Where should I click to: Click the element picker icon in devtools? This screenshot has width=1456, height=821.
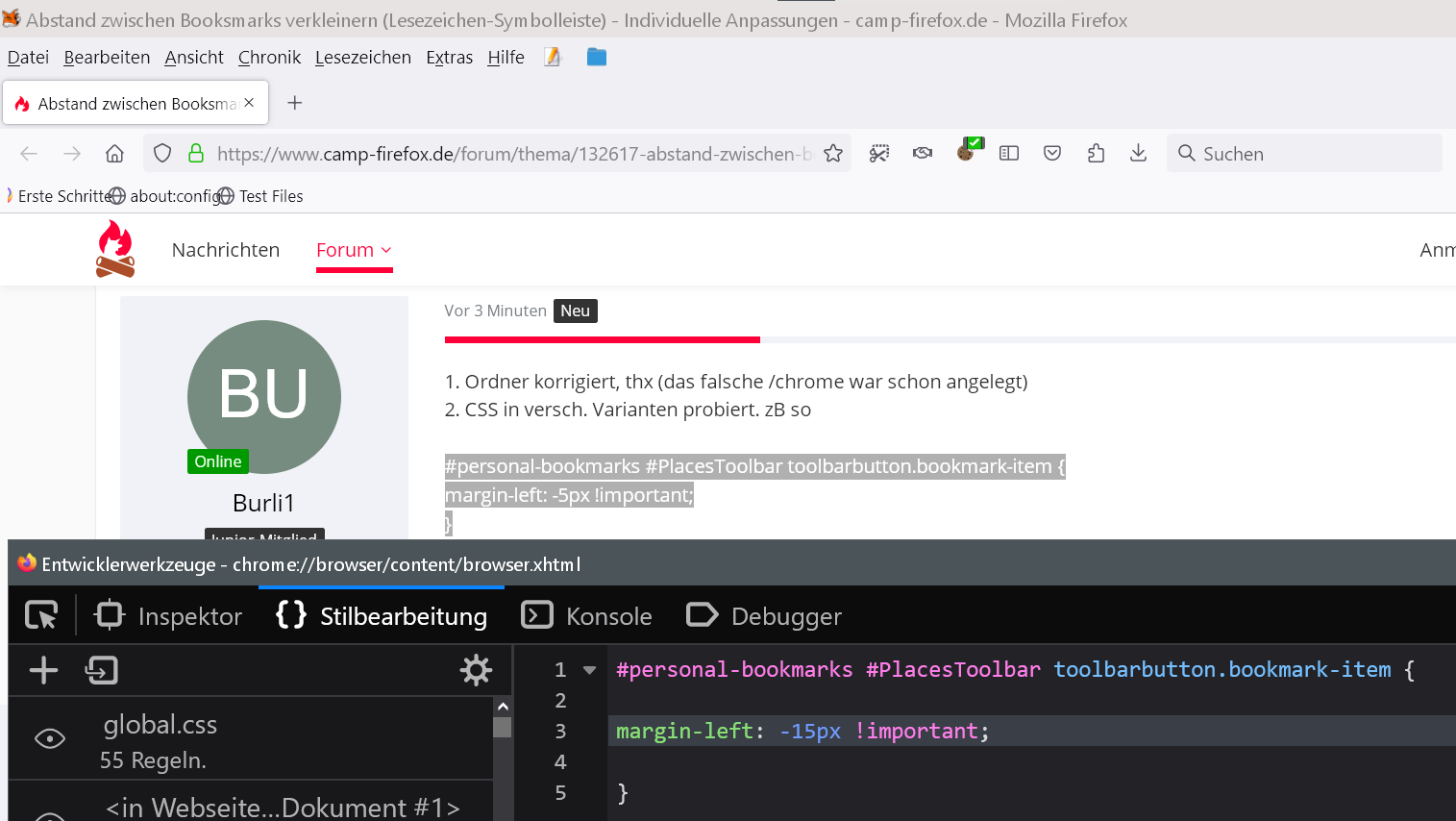click(x=41, y=615)
